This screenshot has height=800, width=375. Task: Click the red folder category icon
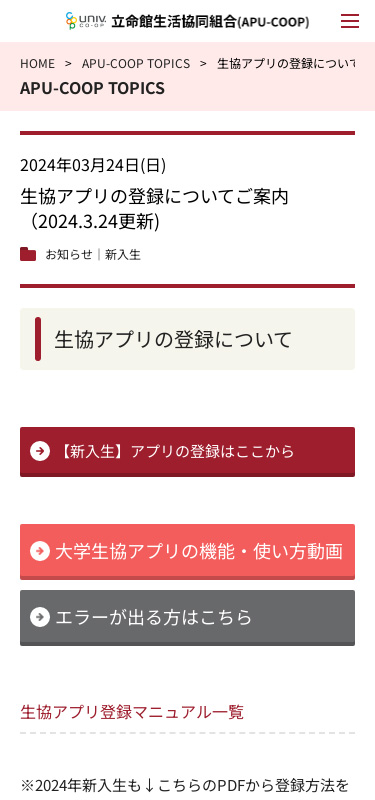[x=28, y=254]
